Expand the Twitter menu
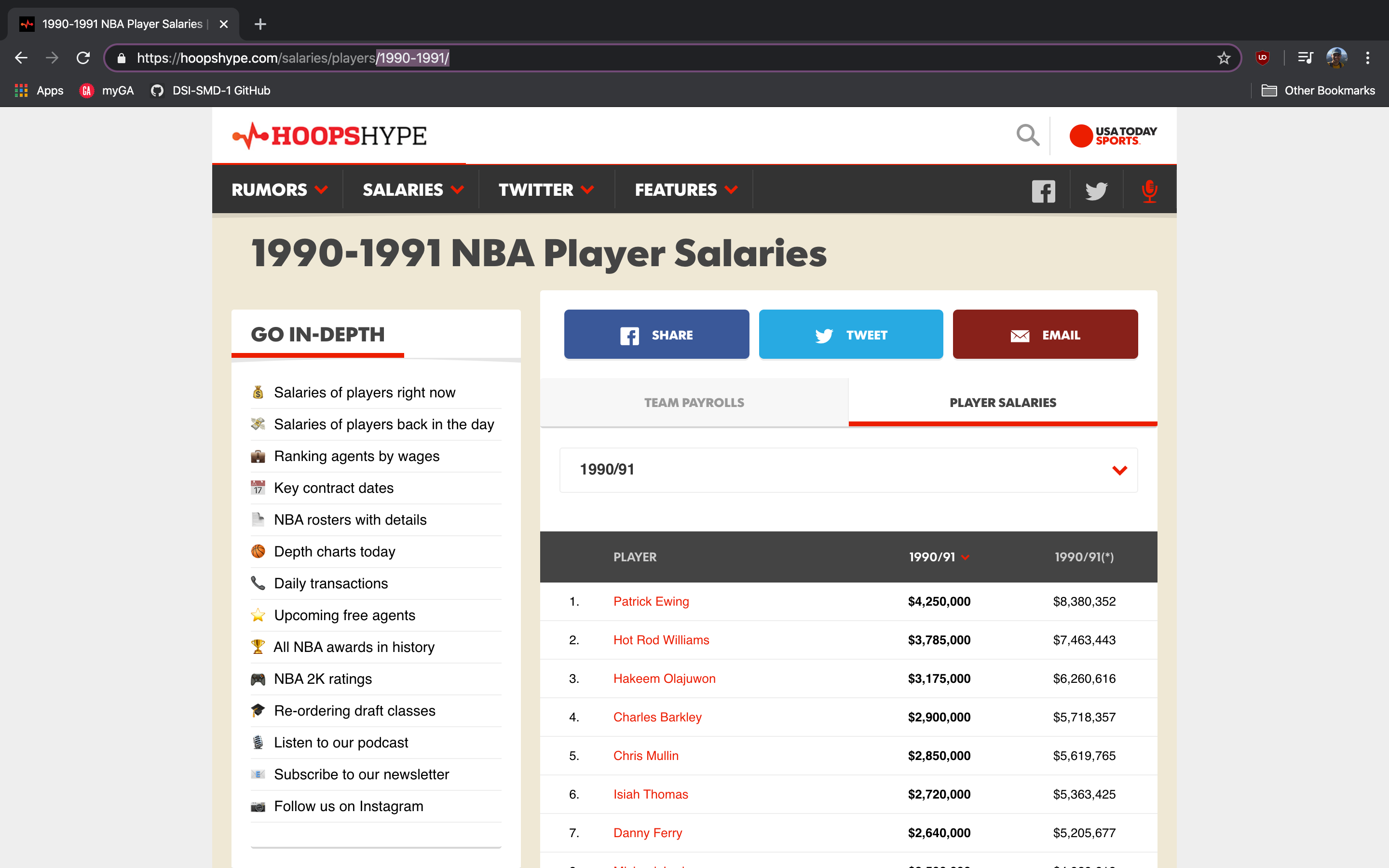Image resolution: width=1389 pixels, height=868 pixels. click(546, 190)
